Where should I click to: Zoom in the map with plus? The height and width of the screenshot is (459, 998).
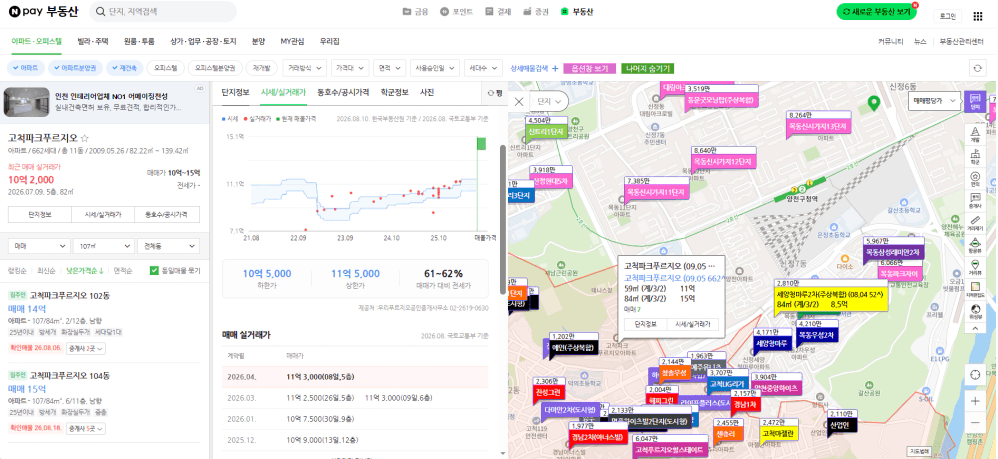[975, 401]
